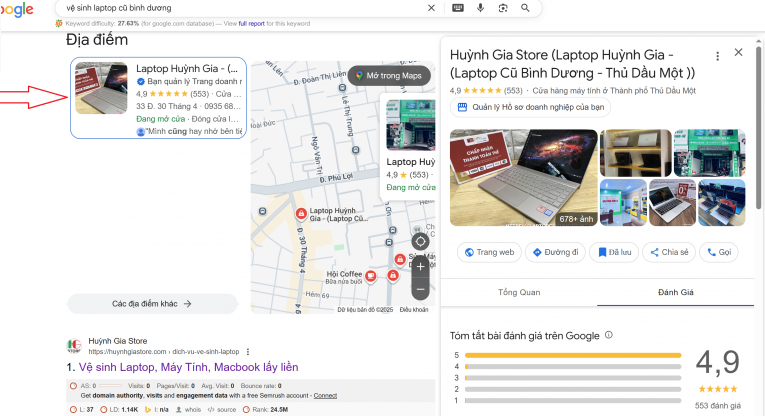Switch to the Tổng Quan tab

pos(519,292)
